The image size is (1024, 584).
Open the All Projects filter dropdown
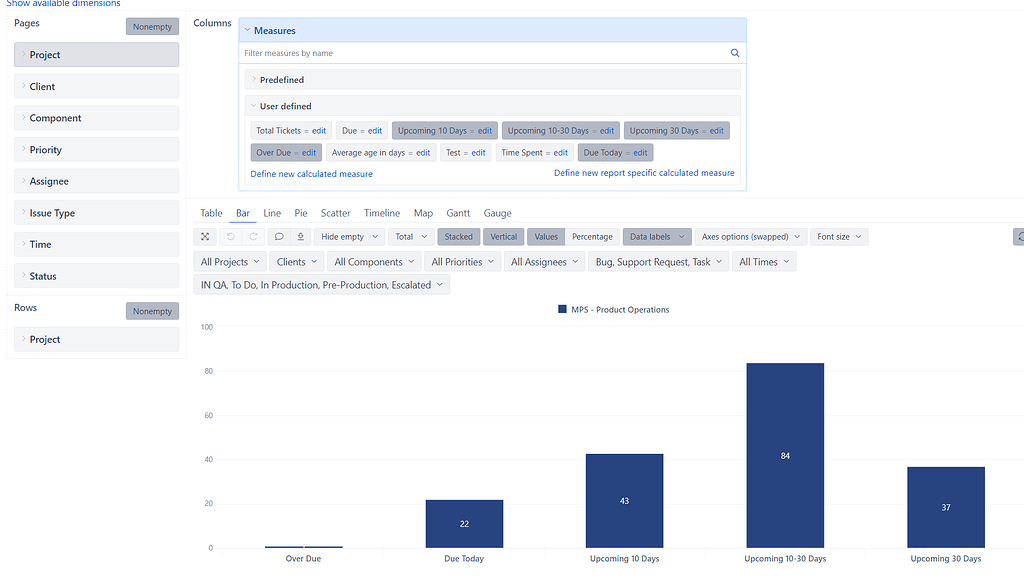pyautogui.click(x=229, y=261)
